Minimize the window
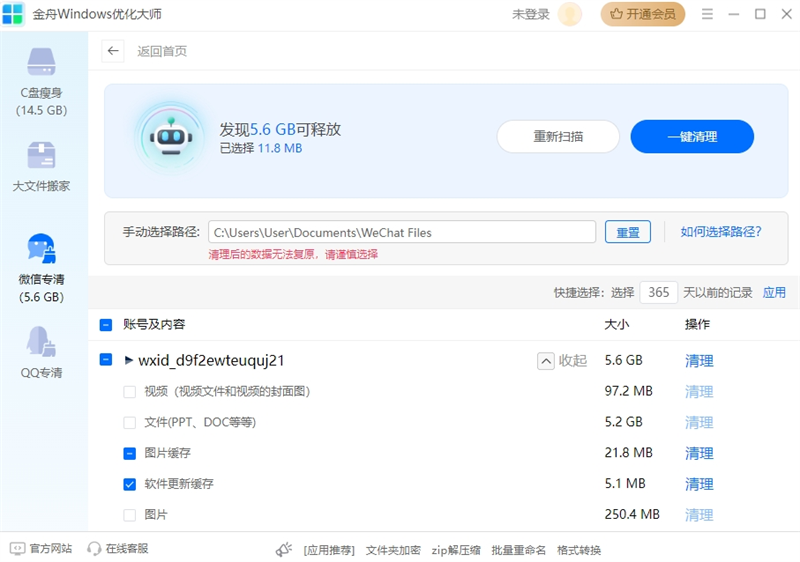The image size is (800, 562). point(734,14)
